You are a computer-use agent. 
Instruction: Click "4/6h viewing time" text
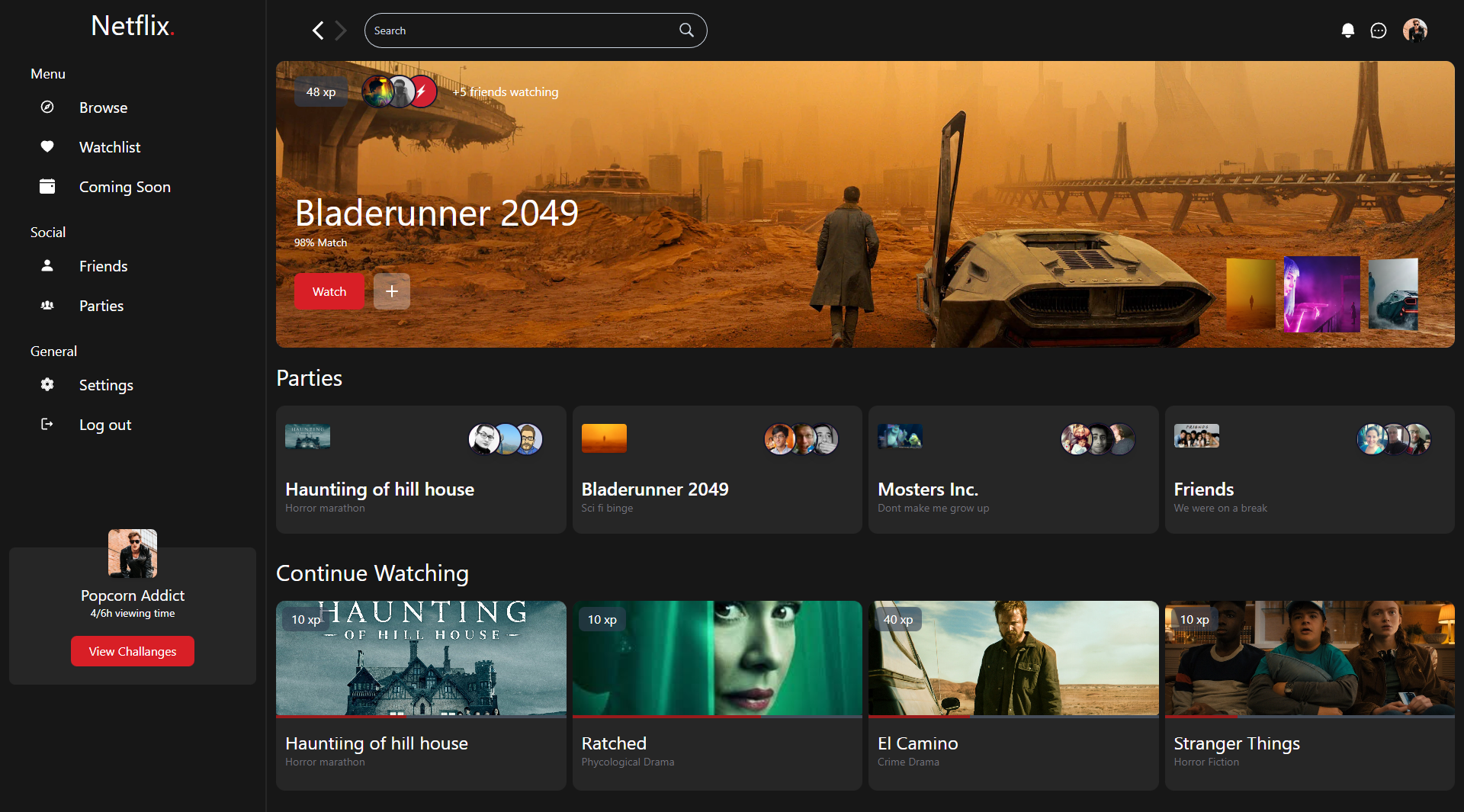[133, 613]
